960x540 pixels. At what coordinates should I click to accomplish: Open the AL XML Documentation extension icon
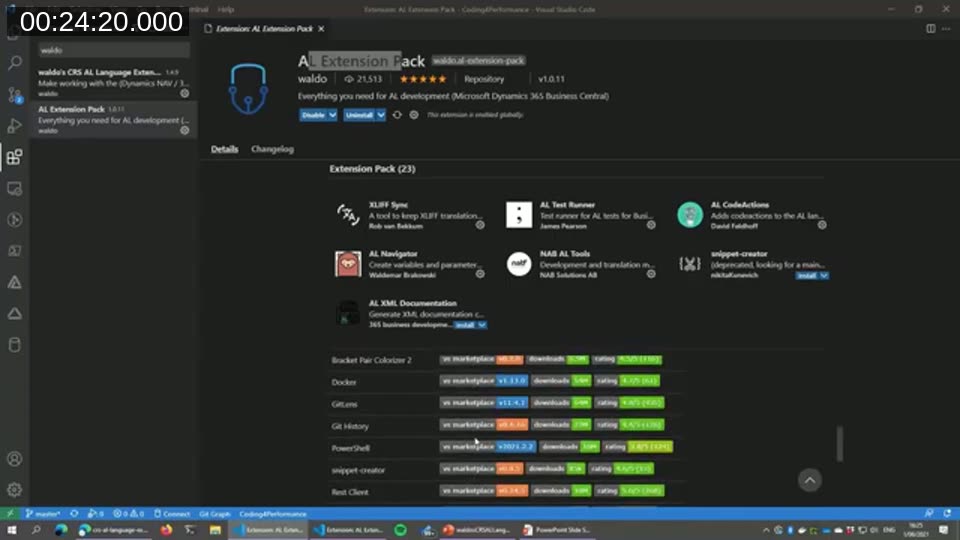pyautogui.click(x=348, y=313)
